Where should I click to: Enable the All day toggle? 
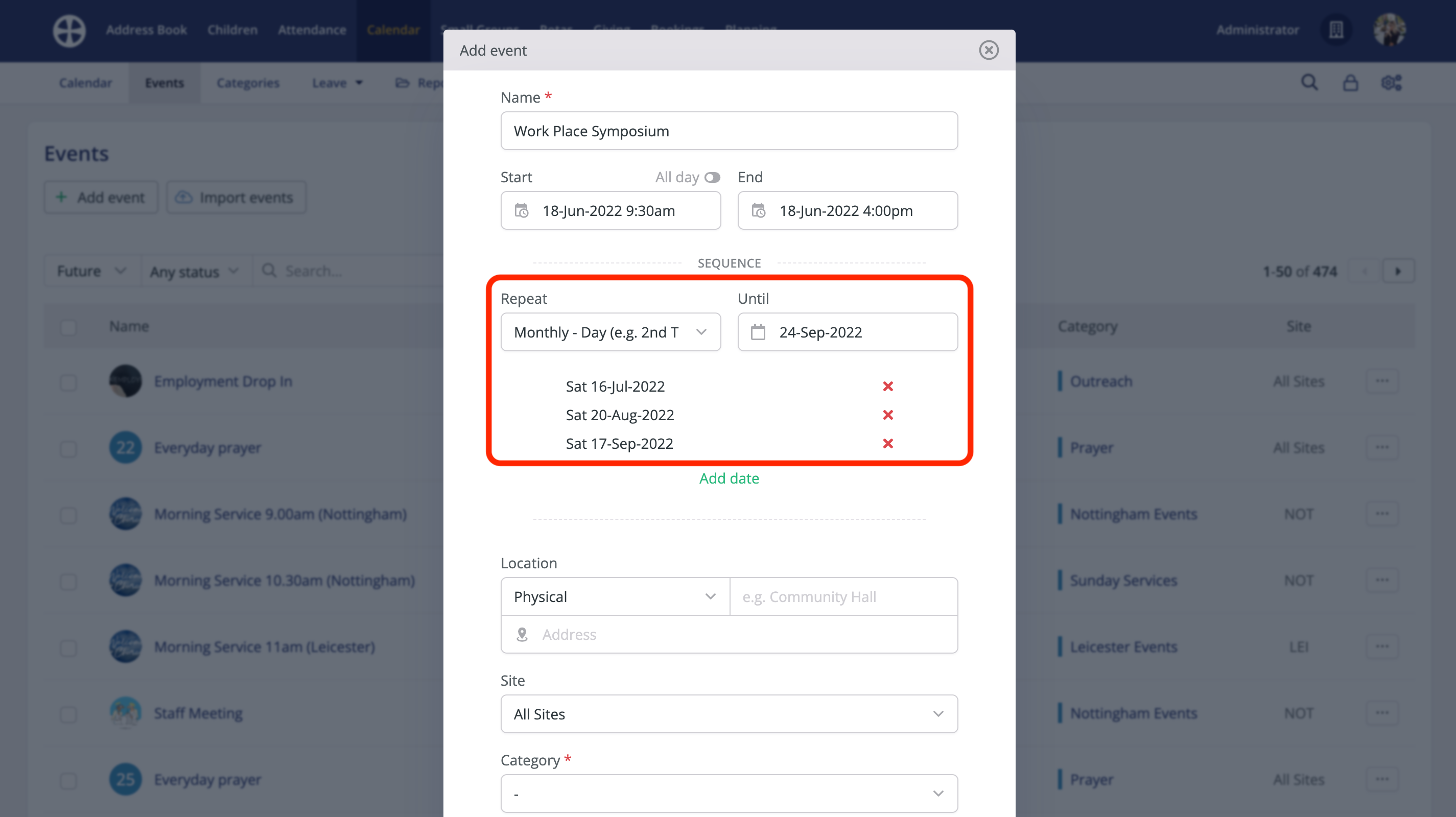tap(712, 177)
